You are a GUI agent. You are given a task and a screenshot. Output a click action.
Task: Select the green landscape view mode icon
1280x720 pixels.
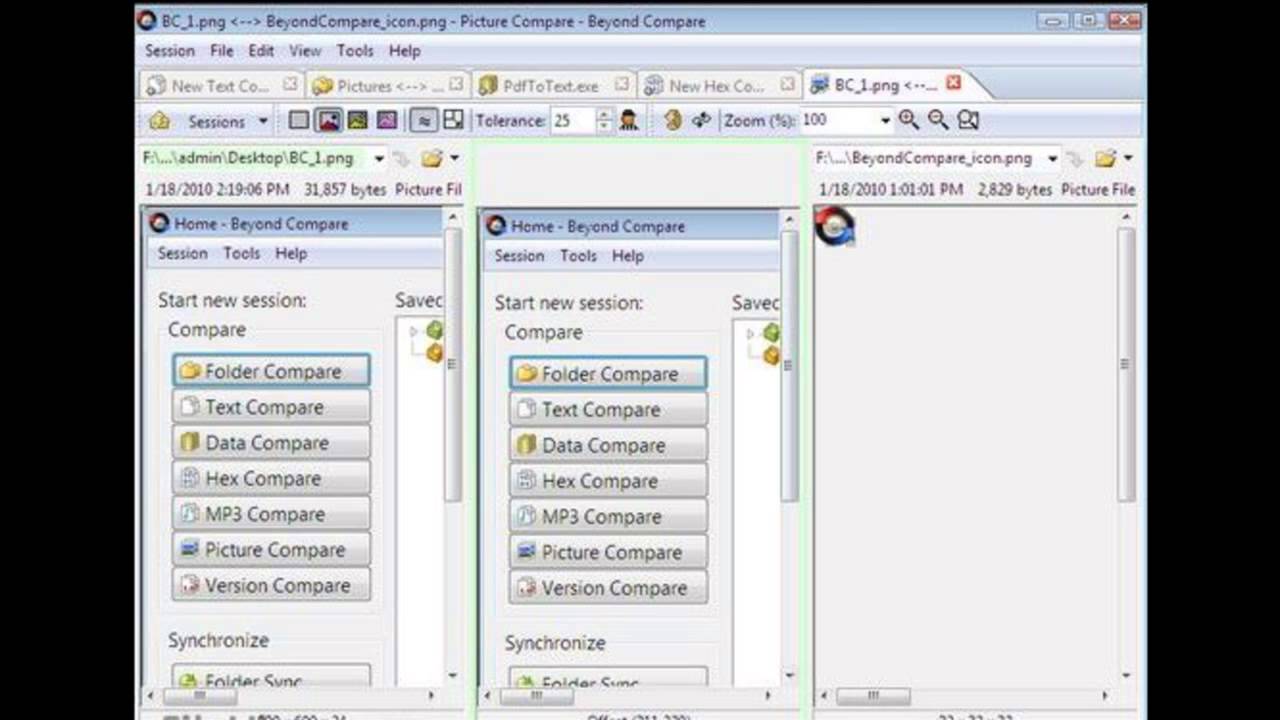point(357,120)
